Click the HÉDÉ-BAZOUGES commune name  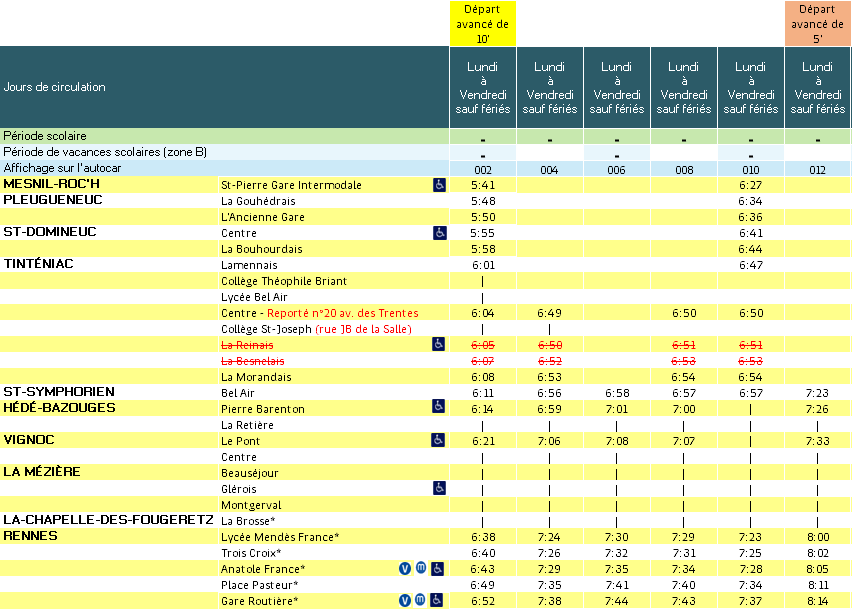(59, 408)
